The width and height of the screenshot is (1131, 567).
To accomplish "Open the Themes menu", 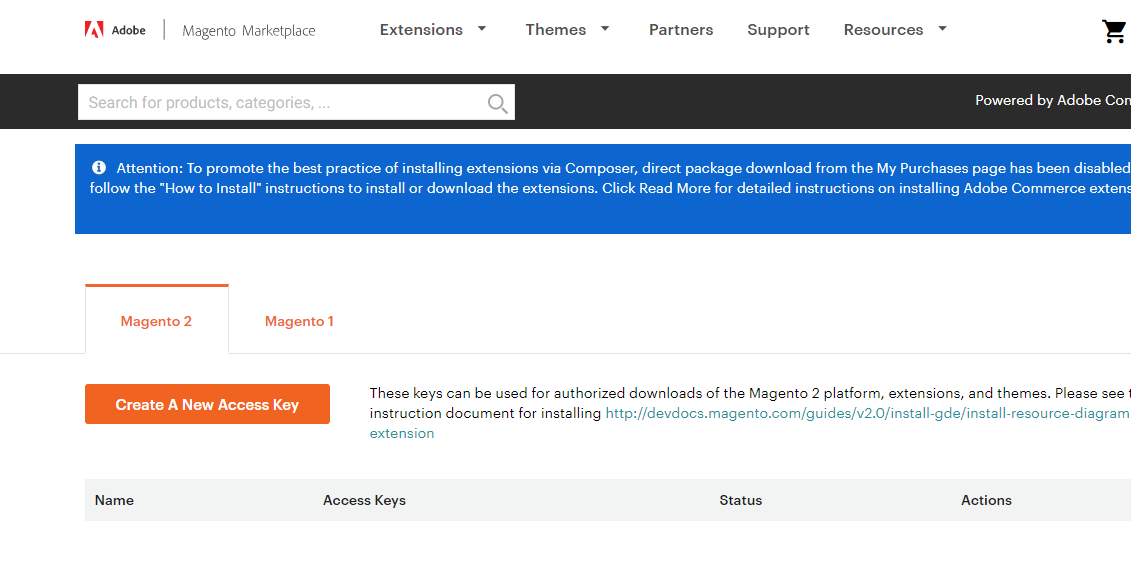I will tap(555, 30).
